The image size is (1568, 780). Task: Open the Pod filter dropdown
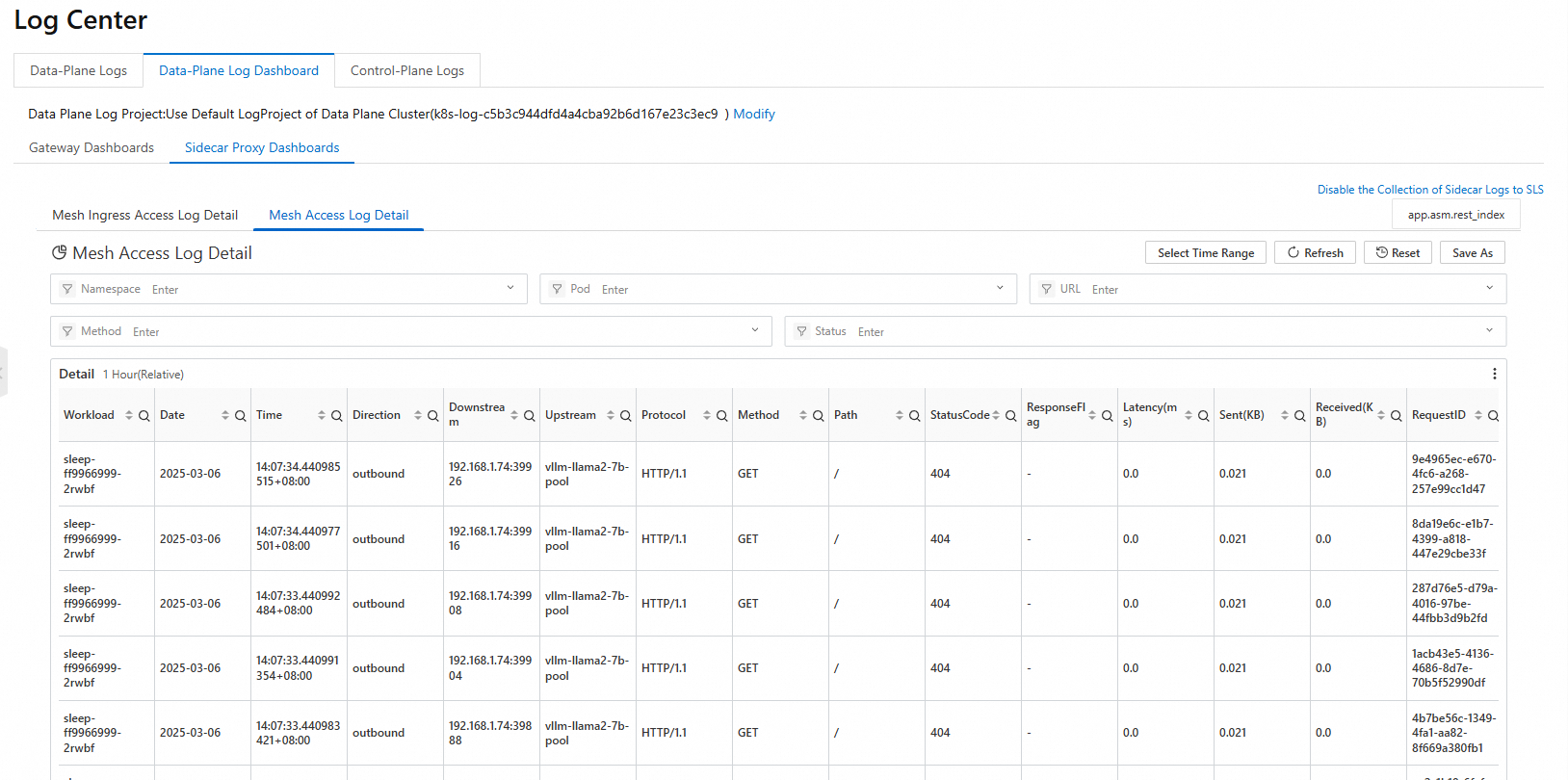1000,288
